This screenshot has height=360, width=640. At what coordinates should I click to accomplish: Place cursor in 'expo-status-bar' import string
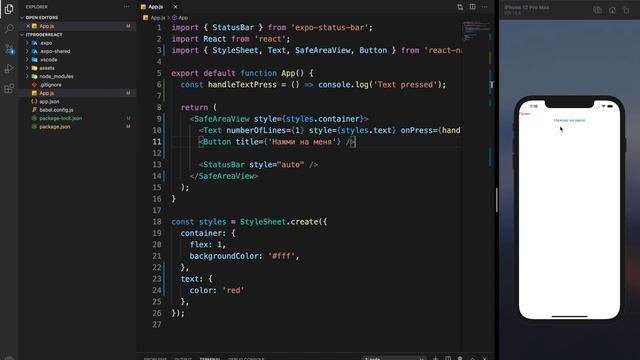point(329,27)
